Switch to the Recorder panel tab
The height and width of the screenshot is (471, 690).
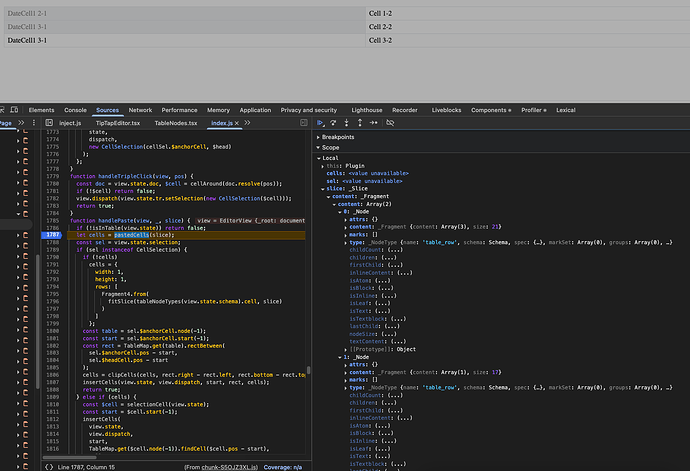click(405, 110)
